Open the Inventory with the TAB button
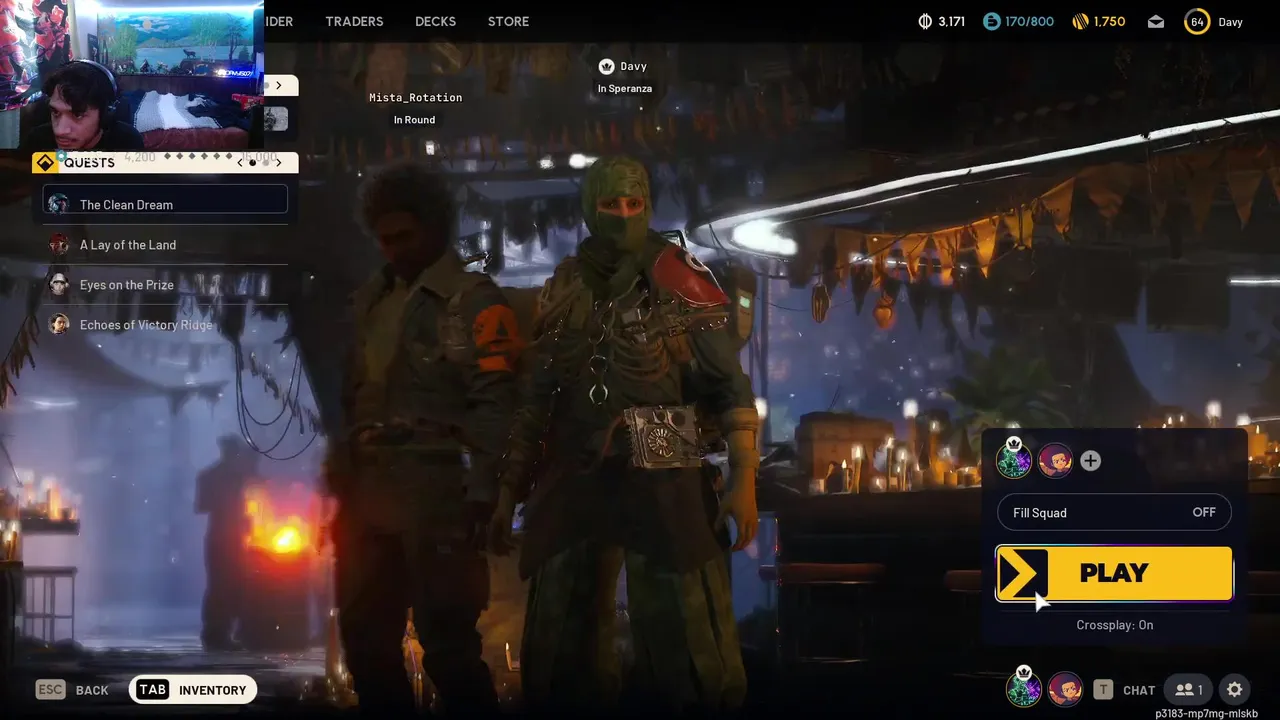Viewport: 1280px width, 720px height. coord(193,689)
